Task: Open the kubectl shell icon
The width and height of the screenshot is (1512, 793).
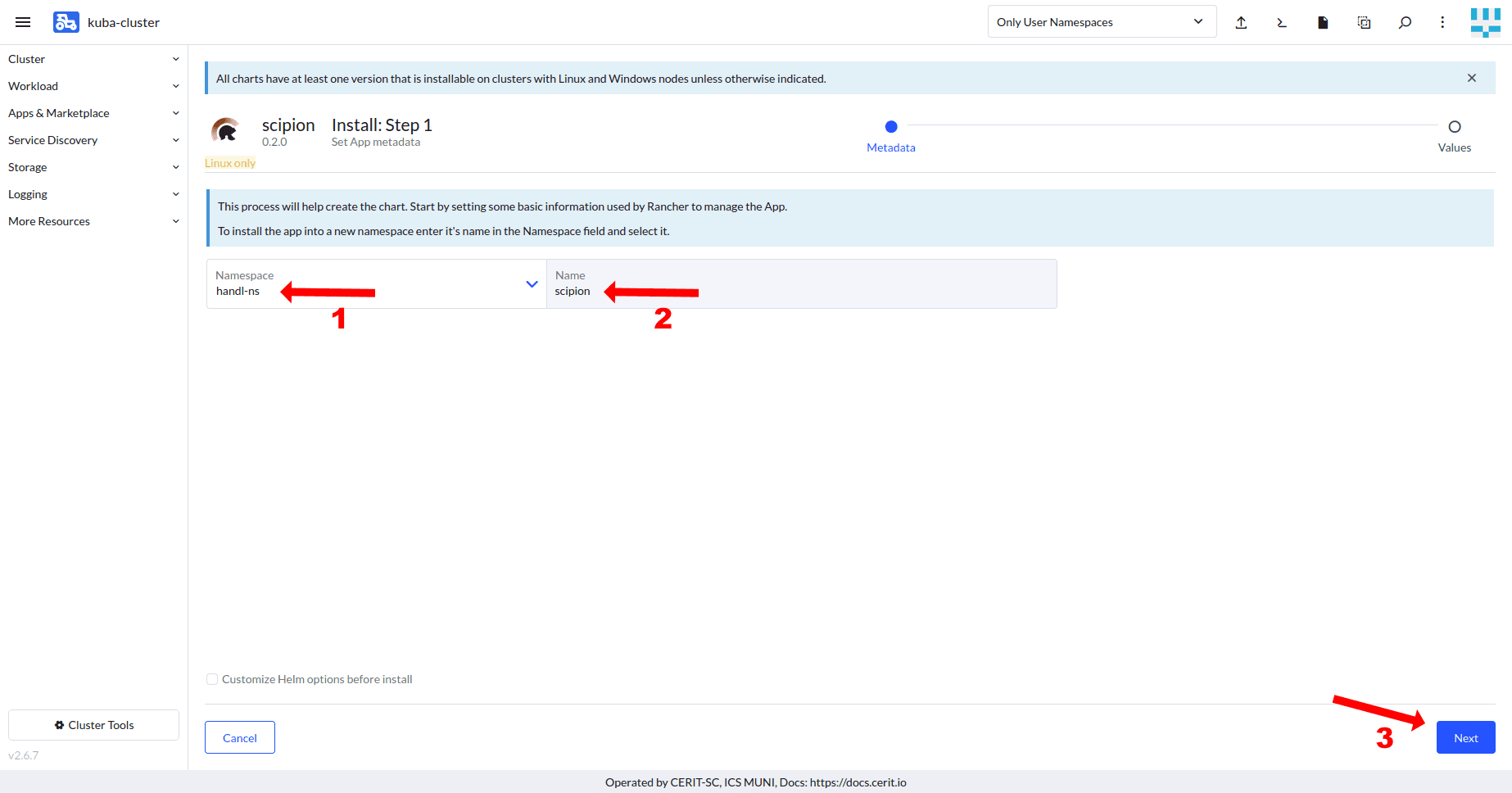Action: (1282, 22)
